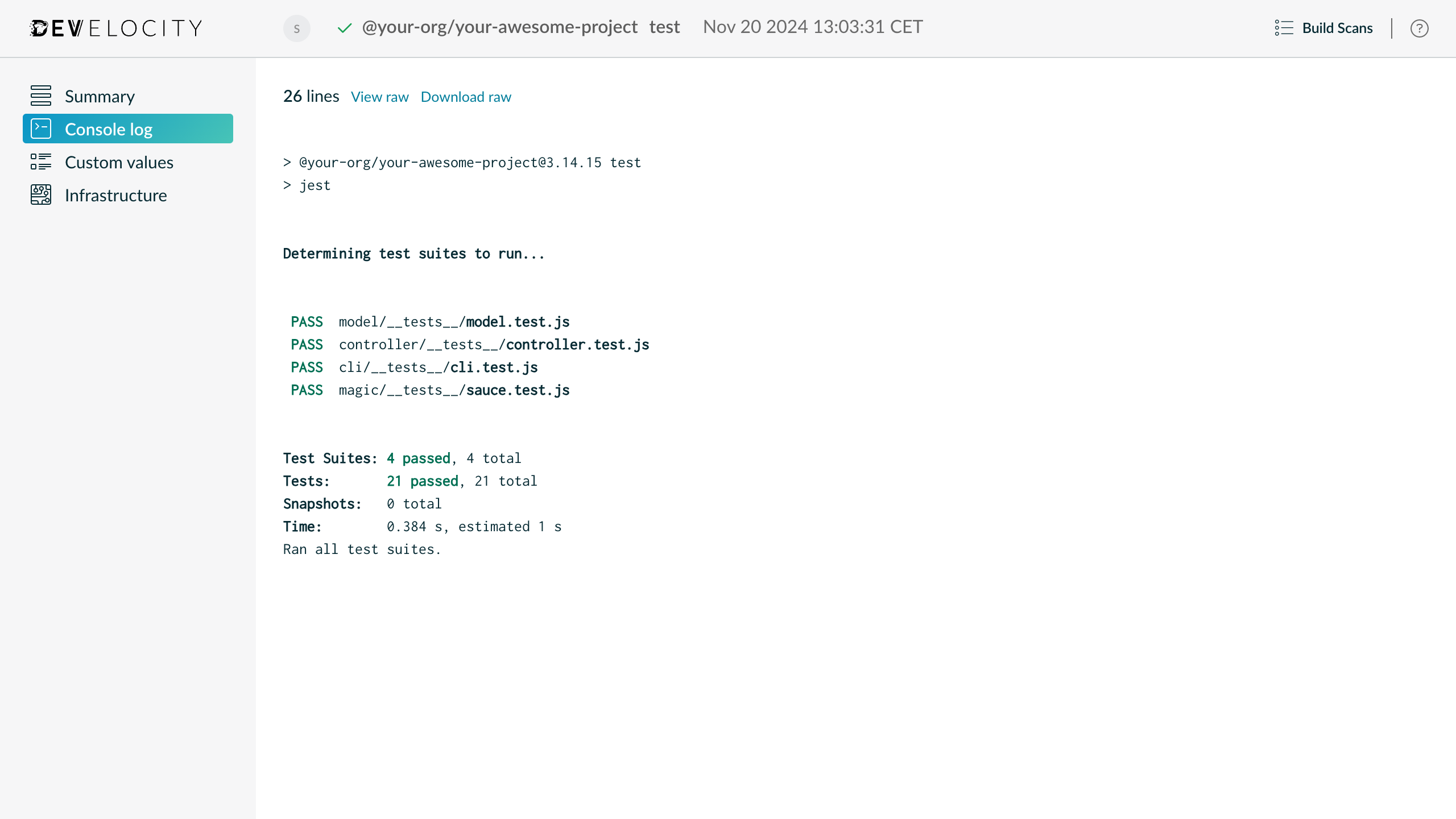Click the Infrastructure sidebar icon
The width and height of the screenshot is (1456, 819).
[41, 195]
